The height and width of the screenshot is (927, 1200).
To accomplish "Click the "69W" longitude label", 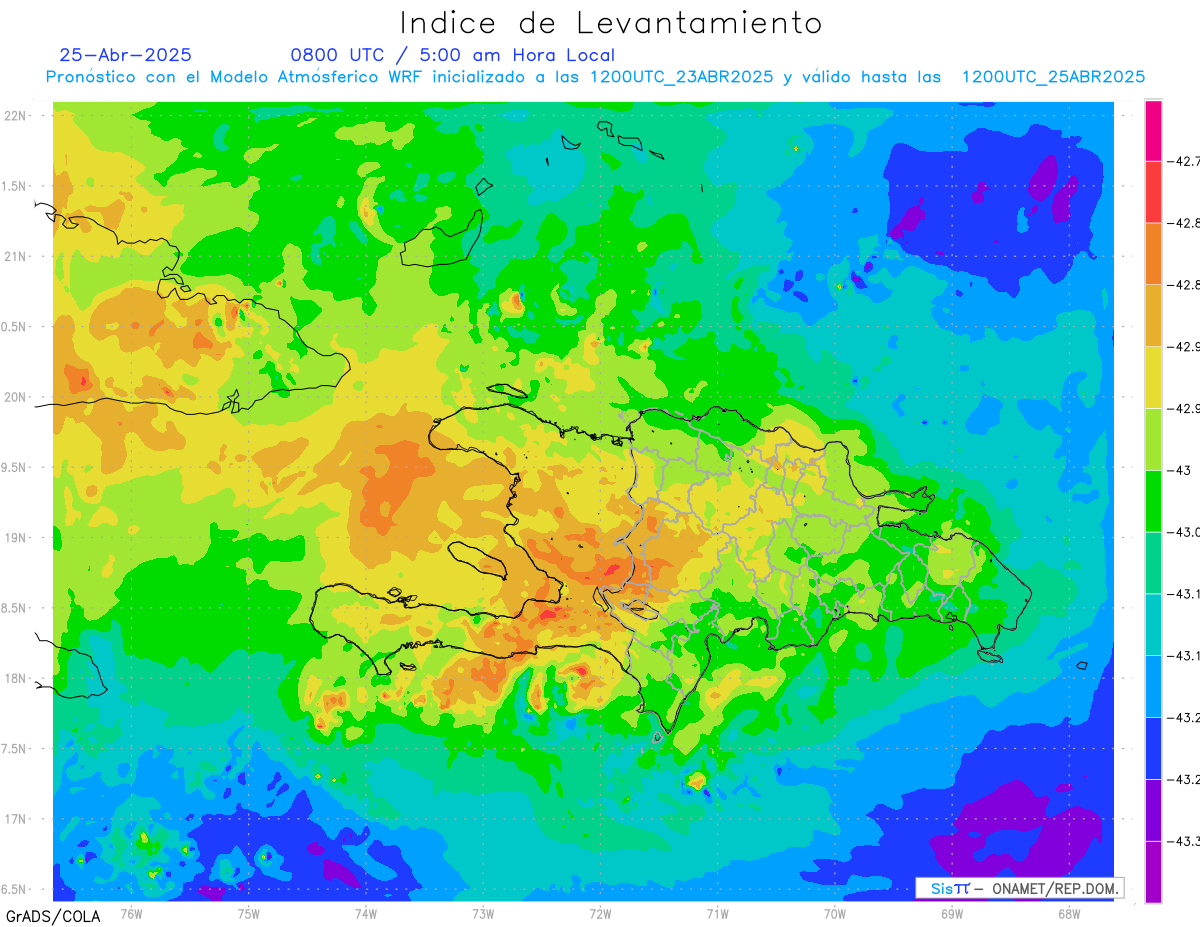I will (952, 913).
